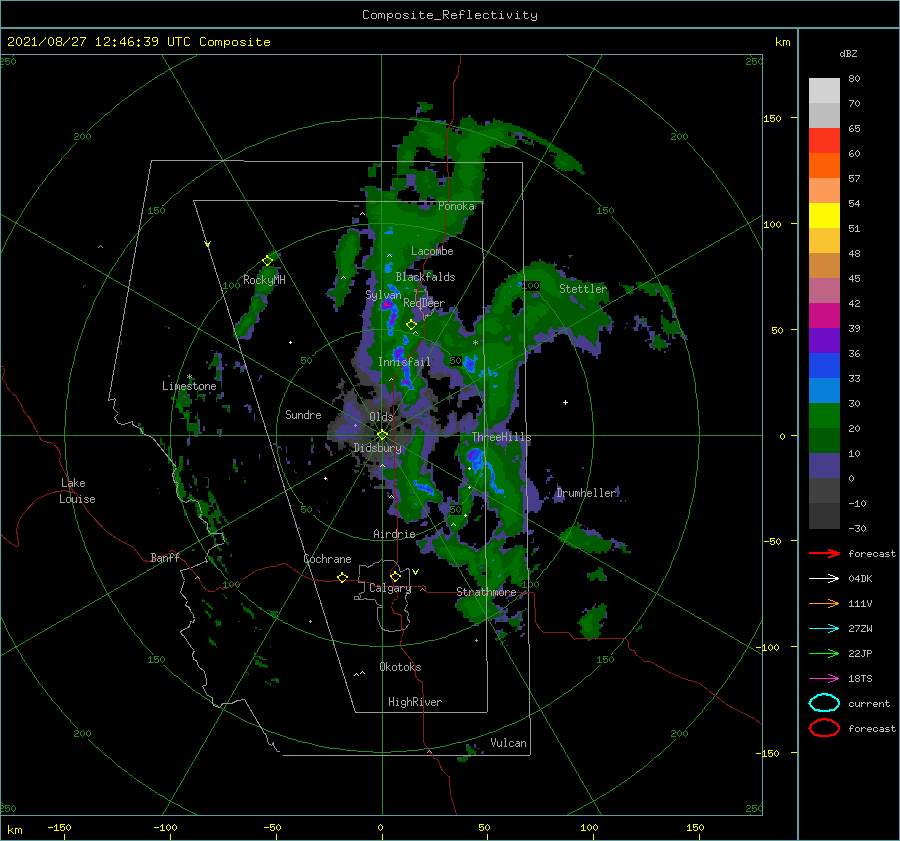The height and width of the screenshot is (841, 900).
Task: Click the Drumheller town label
Action: coord(587,493)
